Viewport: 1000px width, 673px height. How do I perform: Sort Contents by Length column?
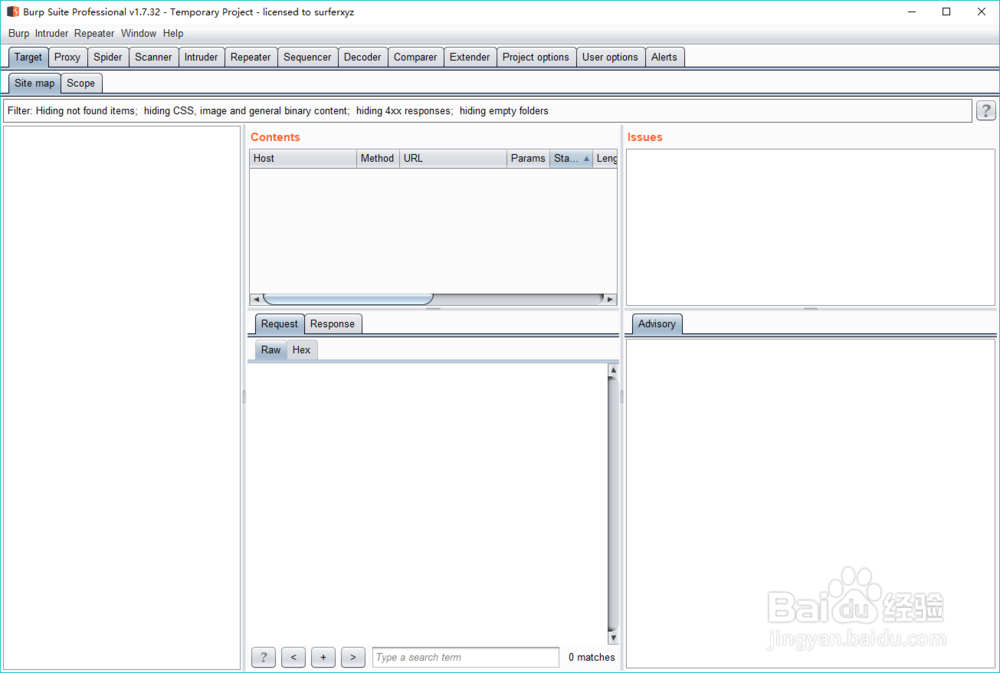tap(605, 158)
